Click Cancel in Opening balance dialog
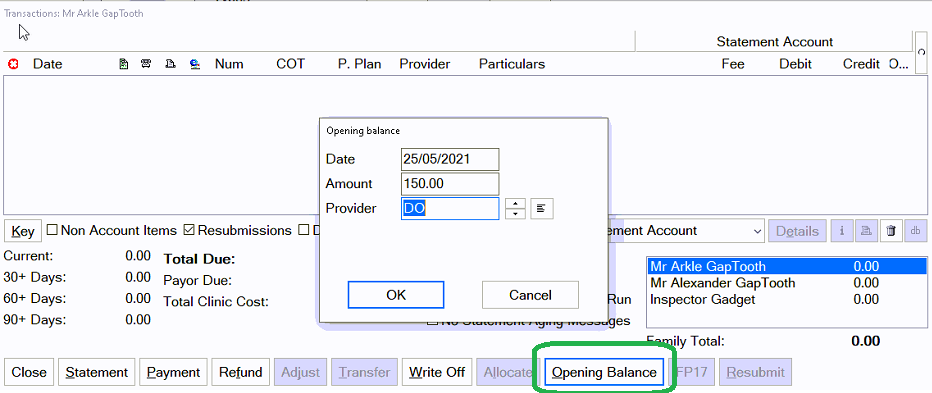 tap(530, 295)
